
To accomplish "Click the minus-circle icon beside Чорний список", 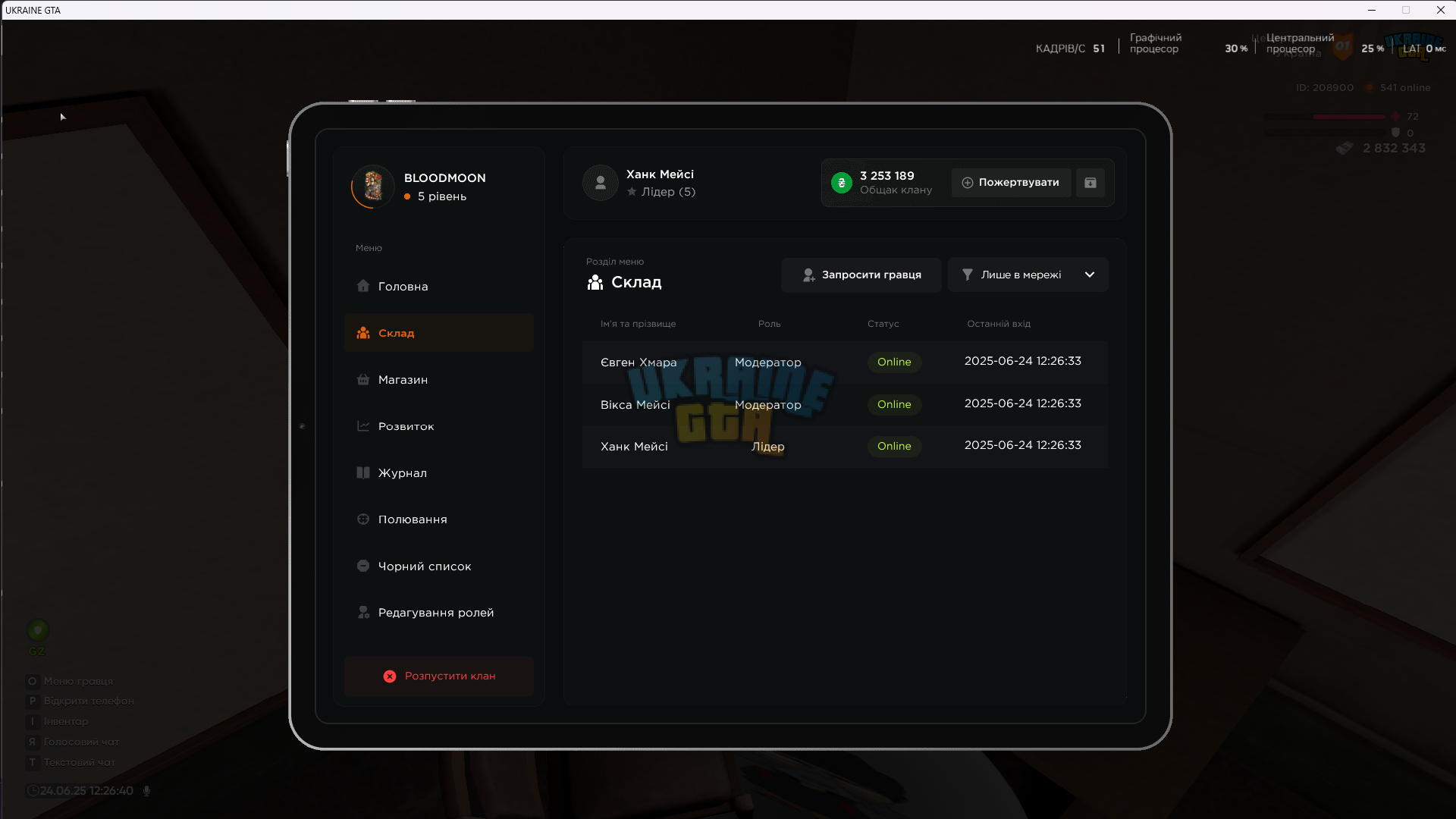I will coord(363,566).
